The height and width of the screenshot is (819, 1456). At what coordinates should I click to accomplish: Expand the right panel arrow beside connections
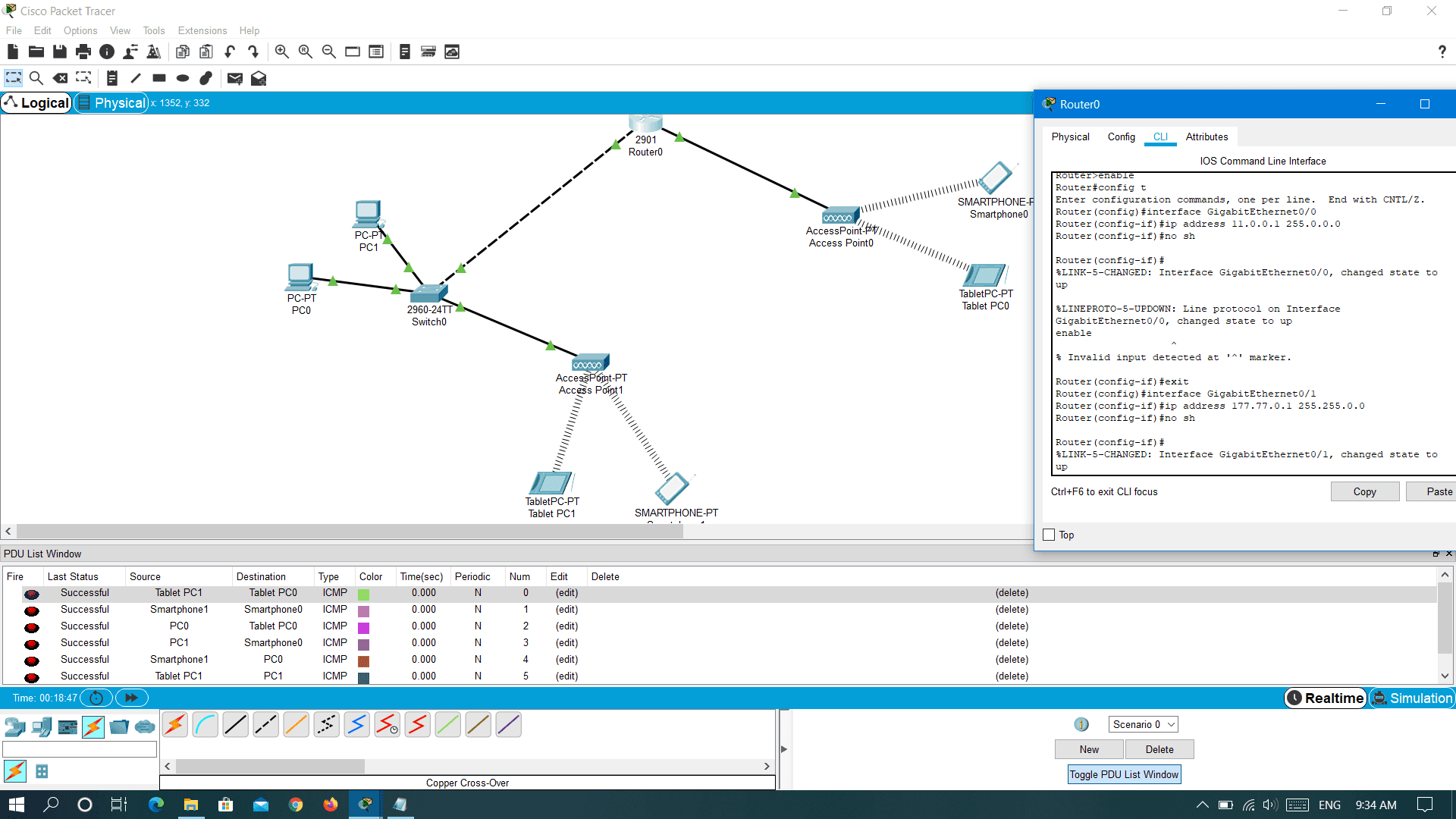point(784,749)
